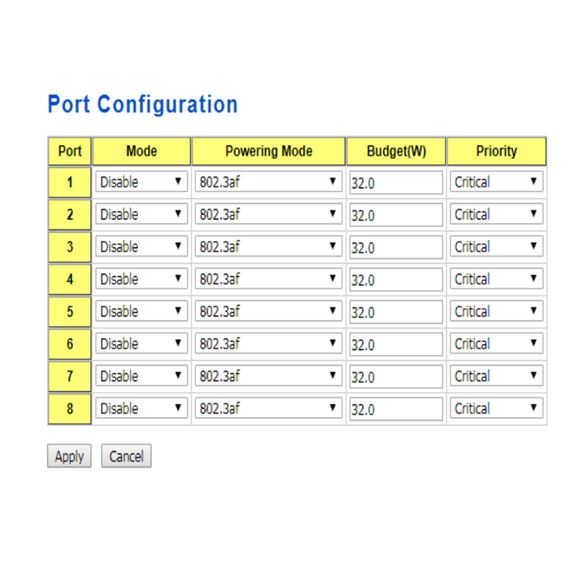Open the Mode dropdown for port 7
This screenshot has width=580, height=580.
pos(141,376)
